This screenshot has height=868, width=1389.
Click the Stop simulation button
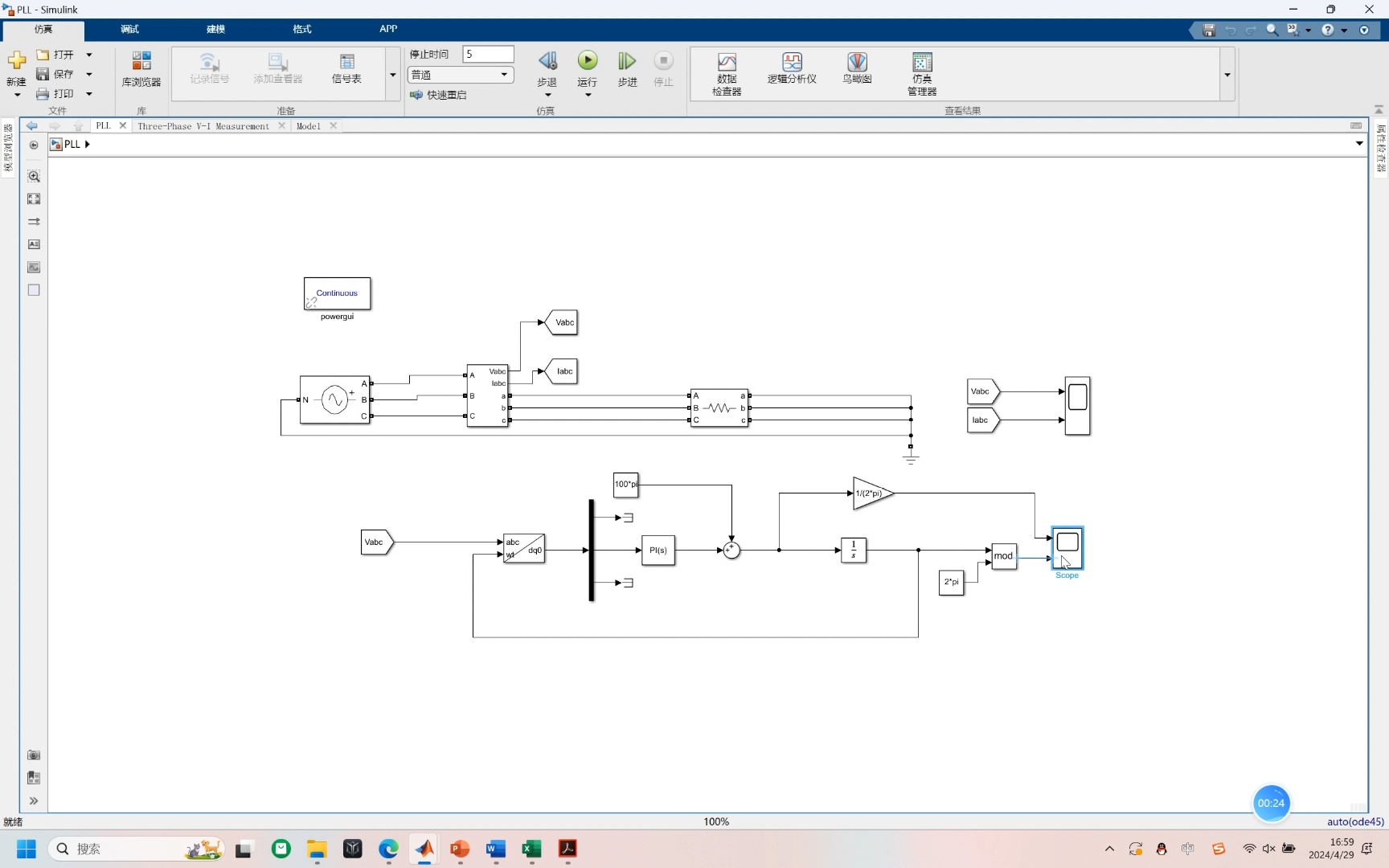(x=663, y=61)
